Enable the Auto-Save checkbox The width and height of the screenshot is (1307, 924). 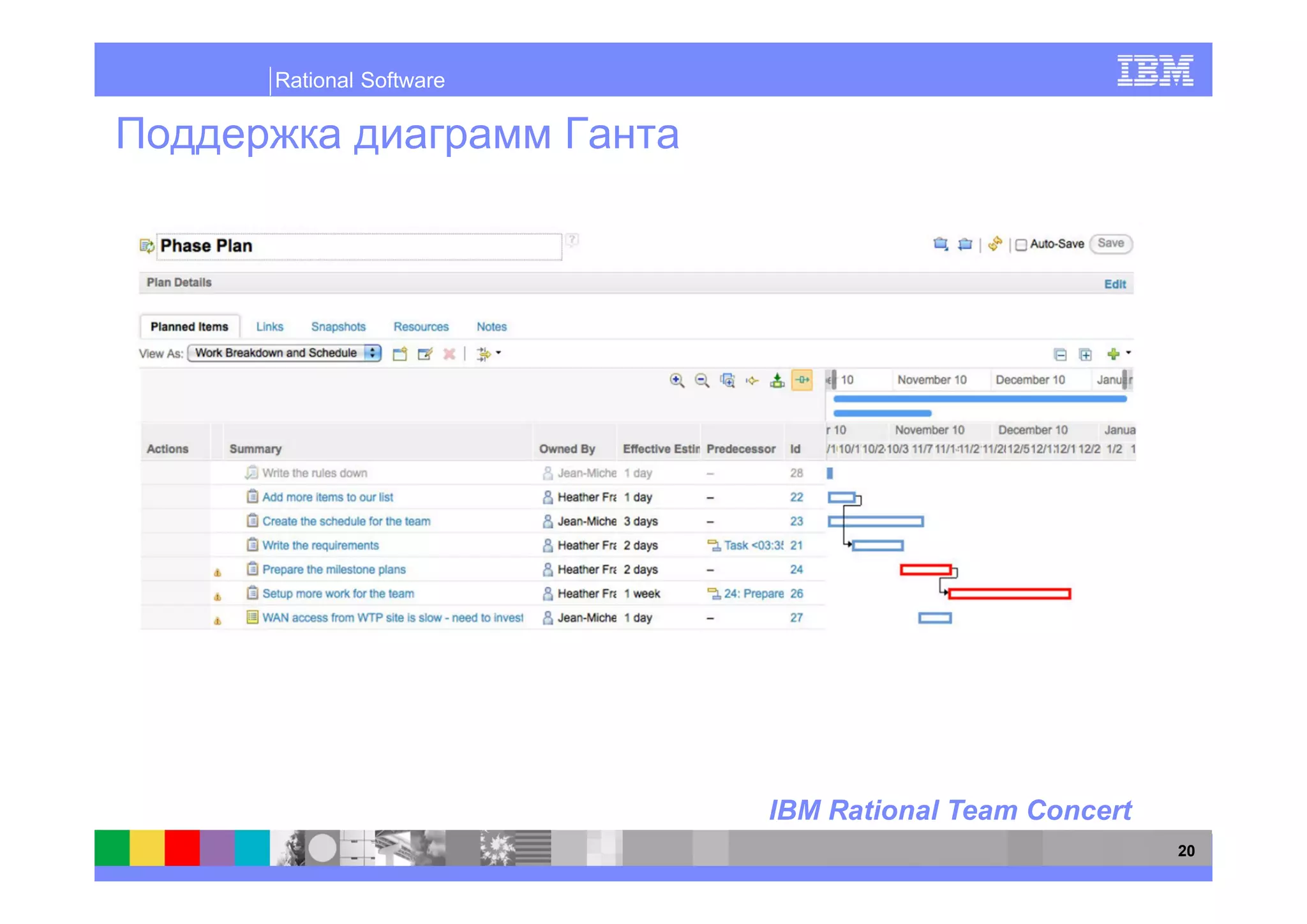pyautogui.click(x=1021, y=245)
